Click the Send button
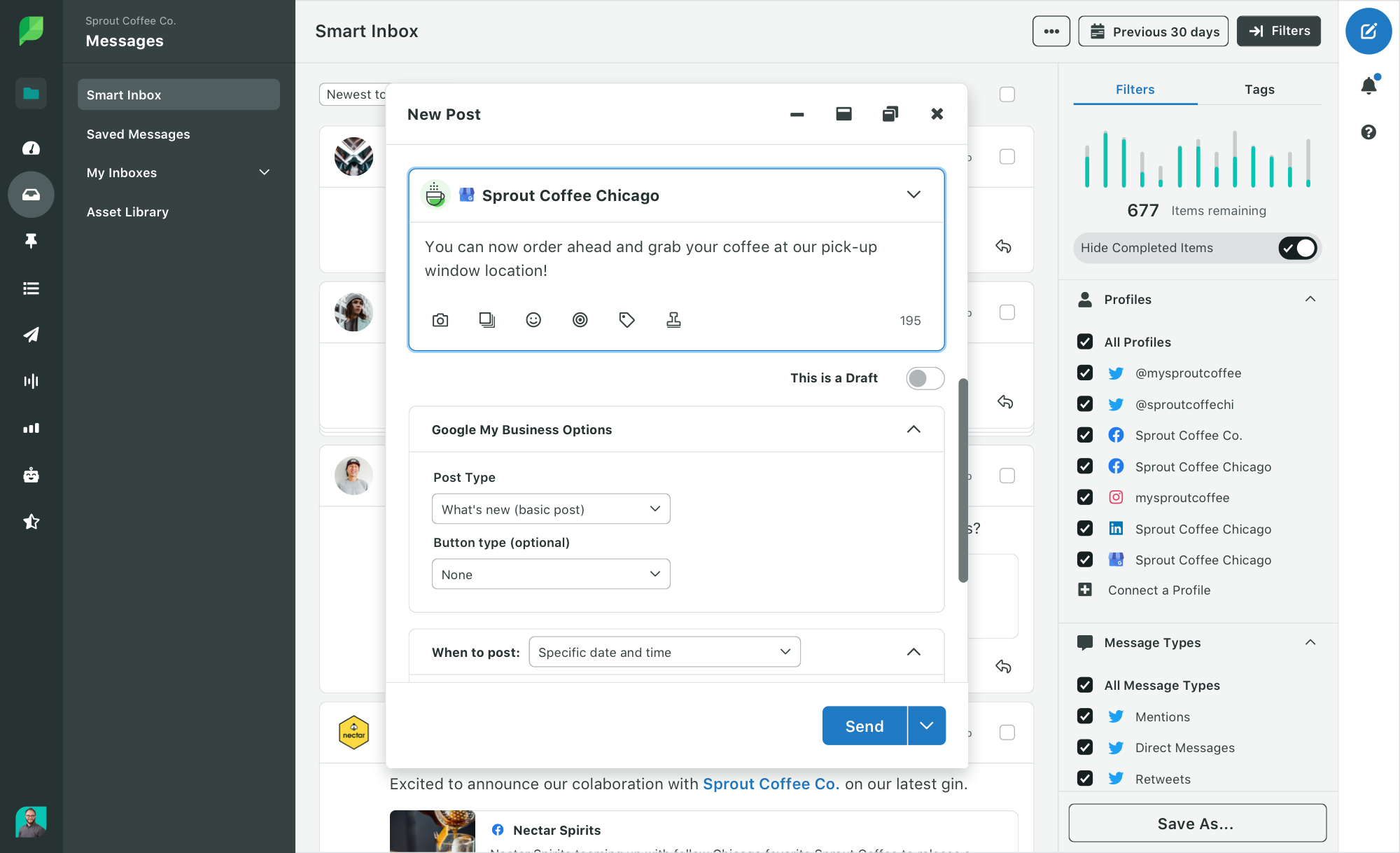This screenshot has width=1400, height=853. click(x=864, y=726)
